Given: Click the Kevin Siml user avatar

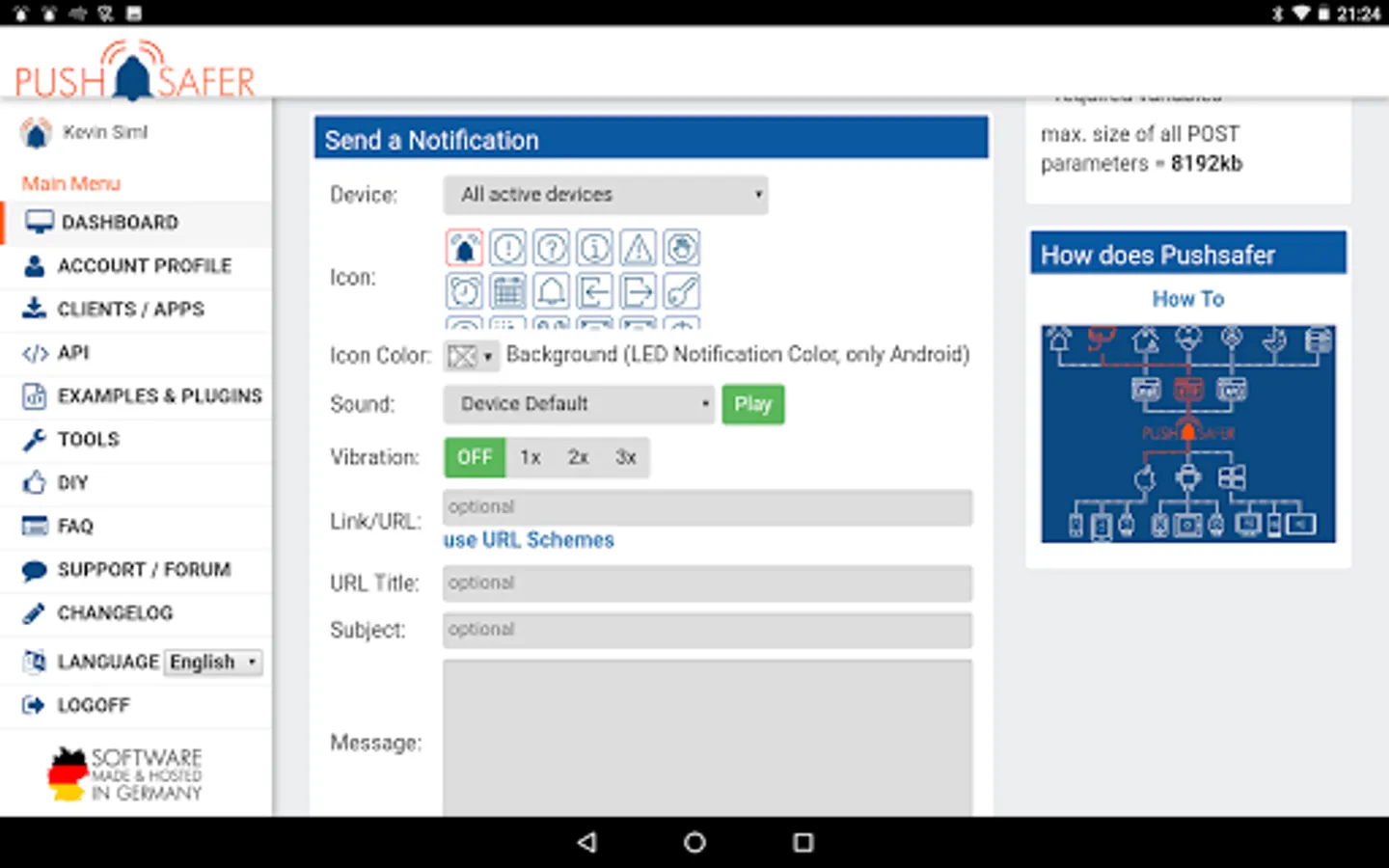Looking at the screenshot, I should pyautogui.click(x=37, y=133).
